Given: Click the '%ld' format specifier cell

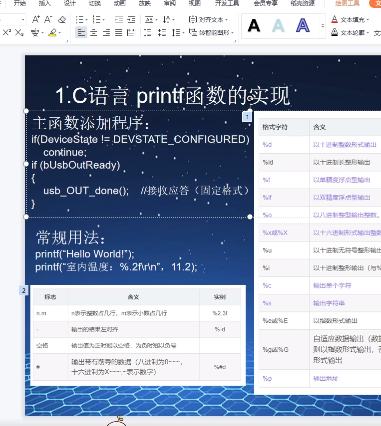Looking at the screenshot, I should 284,162.
